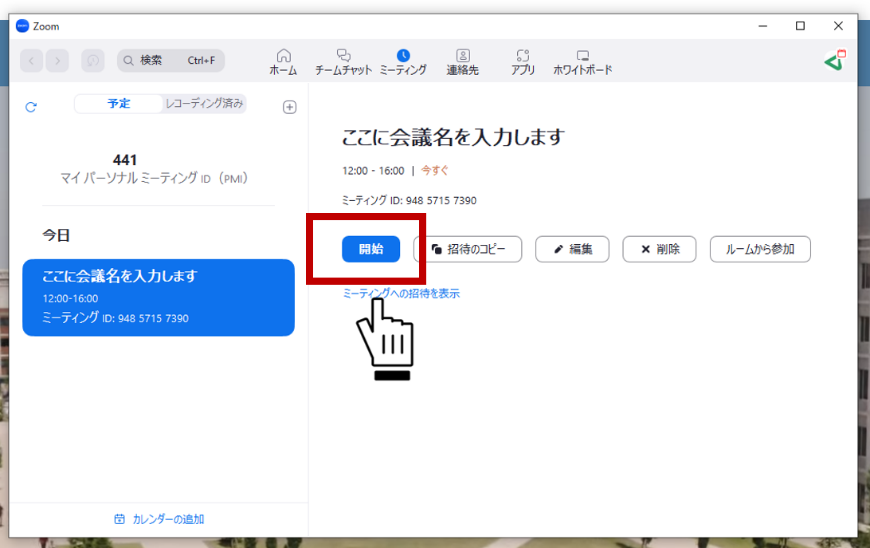870x548 pixels.
Task: Click the 今すぐ status text
Action: 434,170
